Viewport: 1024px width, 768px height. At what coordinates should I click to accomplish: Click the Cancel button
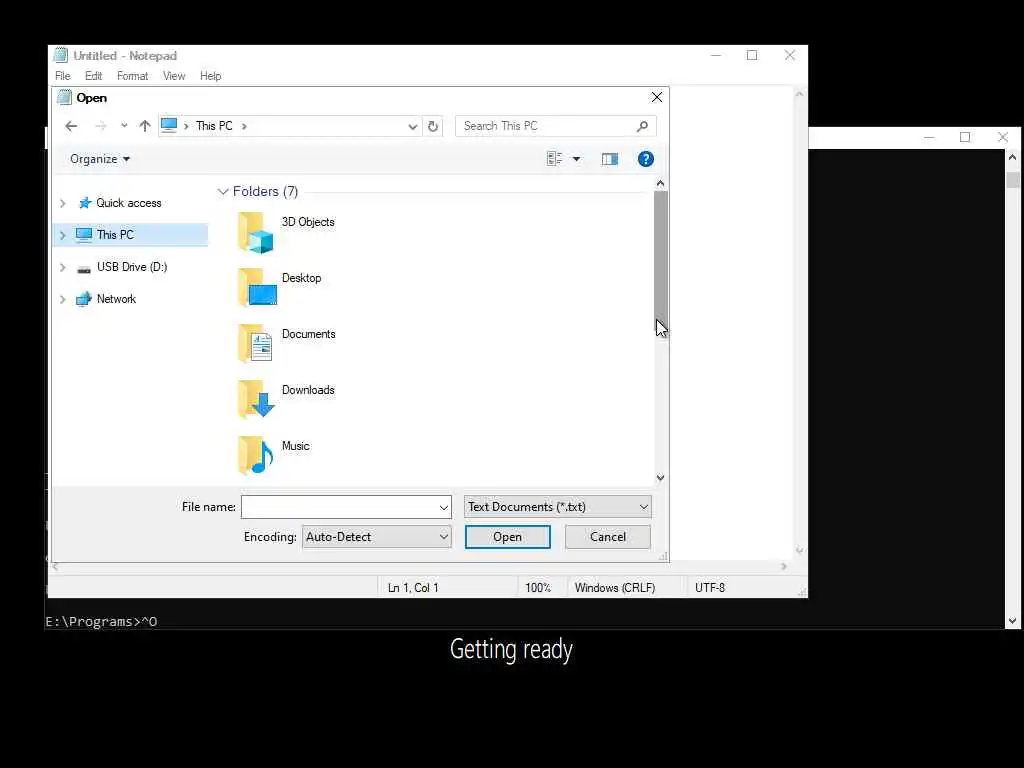pos(607,537)
